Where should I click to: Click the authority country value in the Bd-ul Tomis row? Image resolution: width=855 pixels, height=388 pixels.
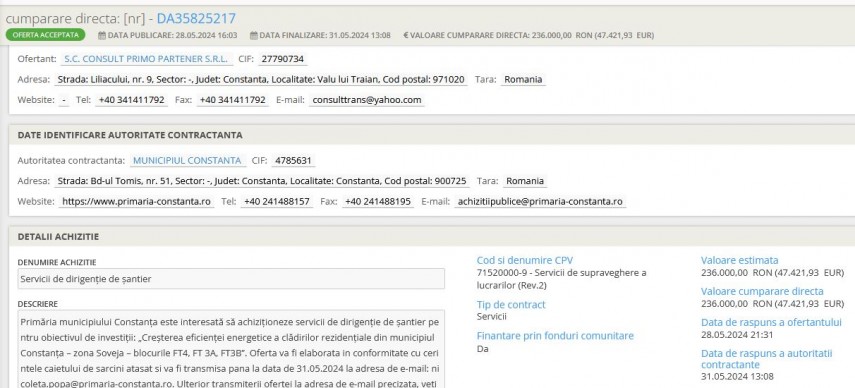525,181
